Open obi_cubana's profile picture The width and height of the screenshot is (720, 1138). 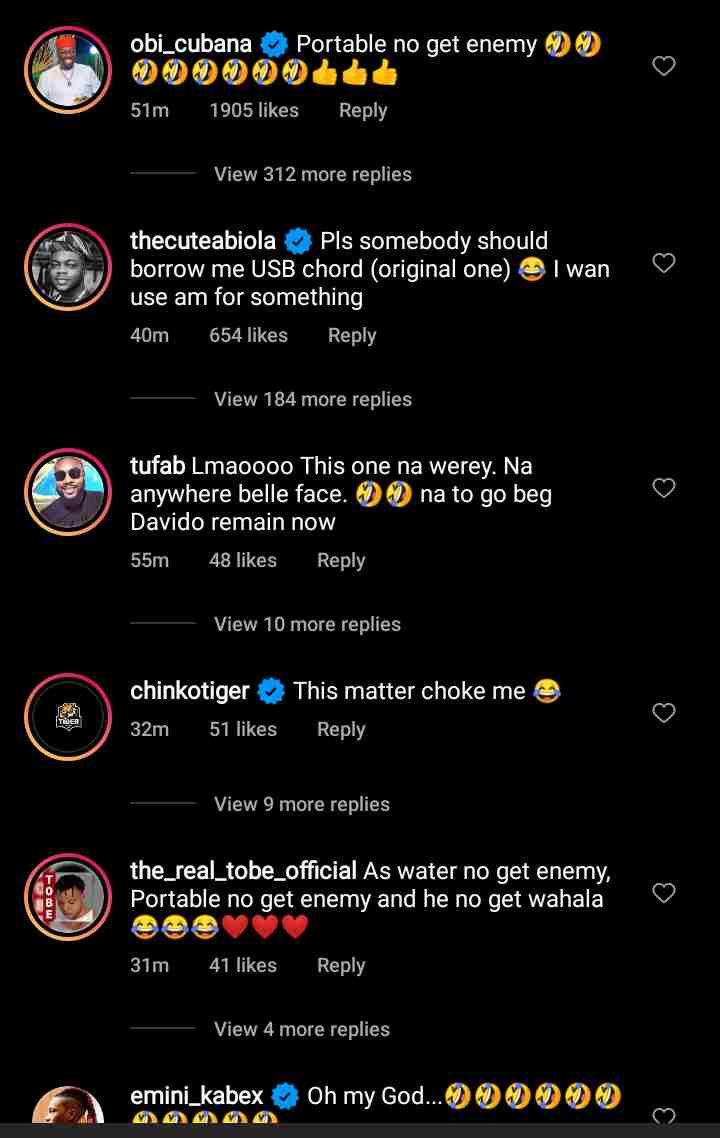(x=67, y=70)
